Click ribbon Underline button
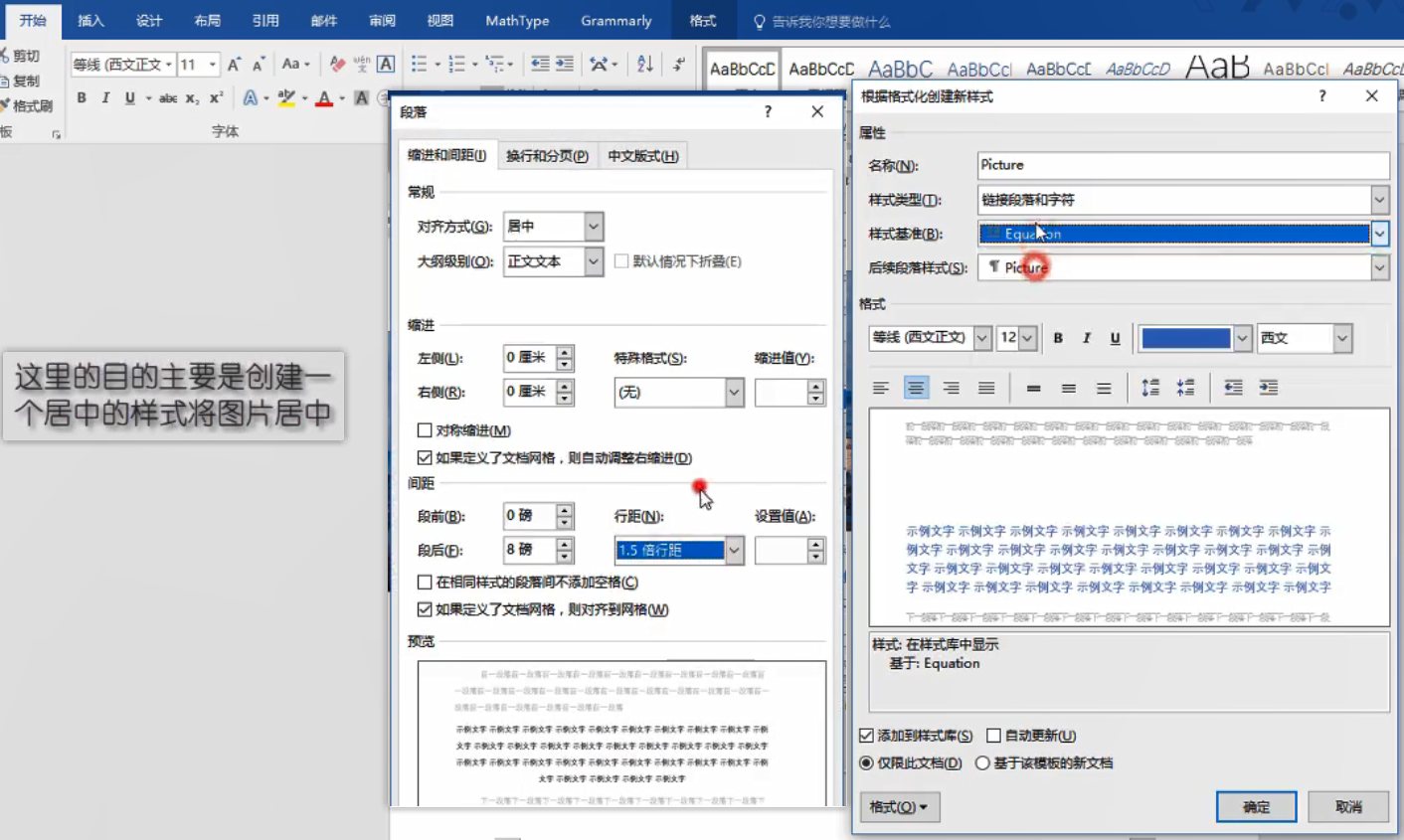The height and width of the screenshot is (840, 1404). [130, 97]
